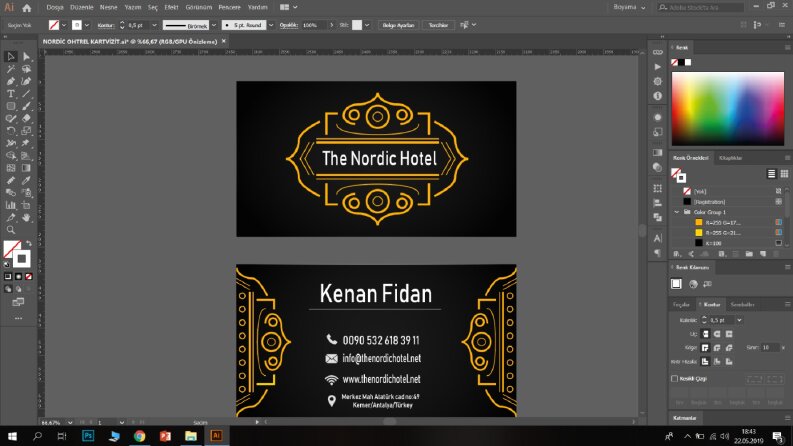The width and height of the screenshot is (793, 446).
Task: Open Photoshop from the taskbar
Action: 88,435
